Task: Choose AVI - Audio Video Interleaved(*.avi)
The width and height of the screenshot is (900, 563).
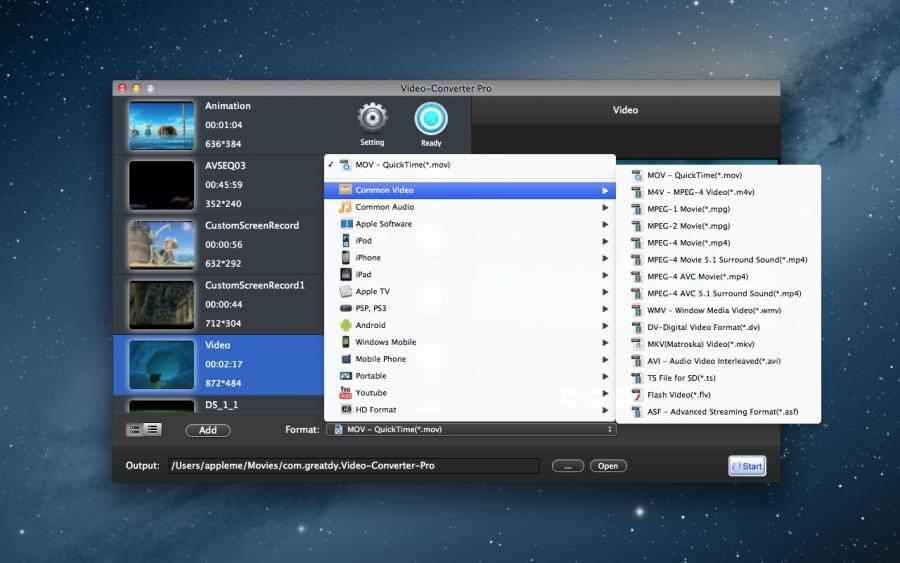Action: tap(718, 361)
